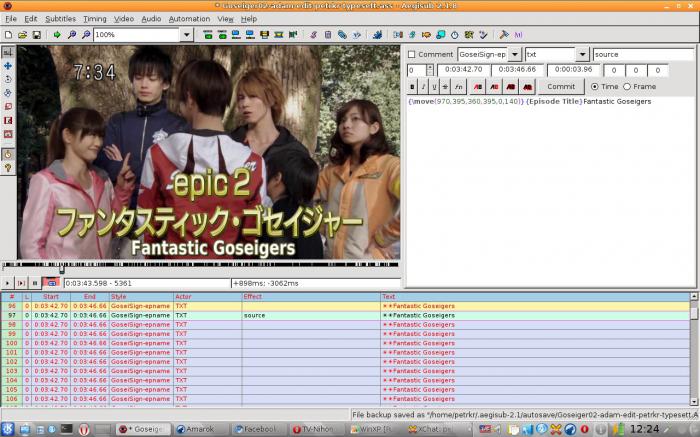Image resolution: width=700 pixels, height=437 pixels.
Task: Select the drag subtitle visual tool
Action: coord(8,66)
